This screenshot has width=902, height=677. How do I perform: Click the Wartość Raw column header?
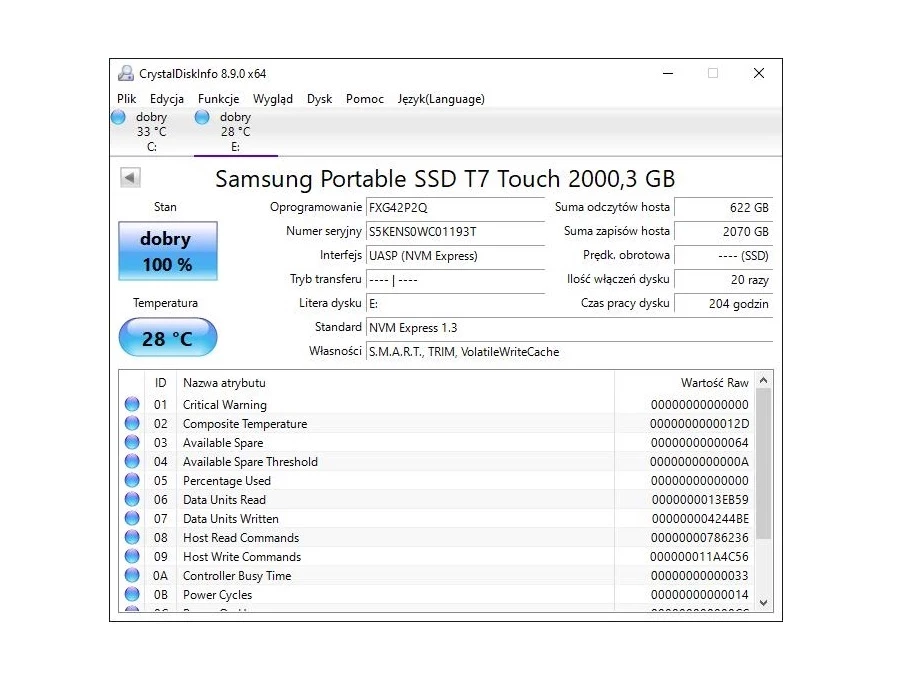click(714, 383)
